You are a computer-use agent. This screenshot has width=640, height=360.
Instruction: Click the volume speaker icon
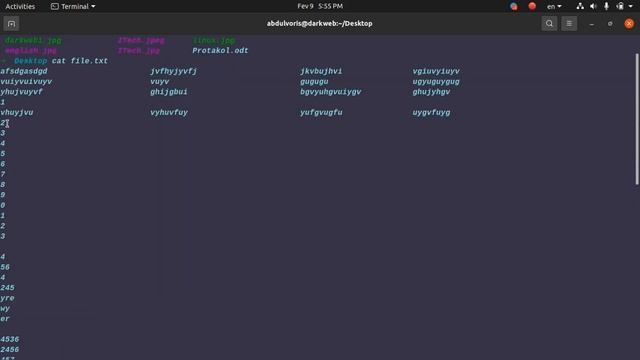pos(593,6)
